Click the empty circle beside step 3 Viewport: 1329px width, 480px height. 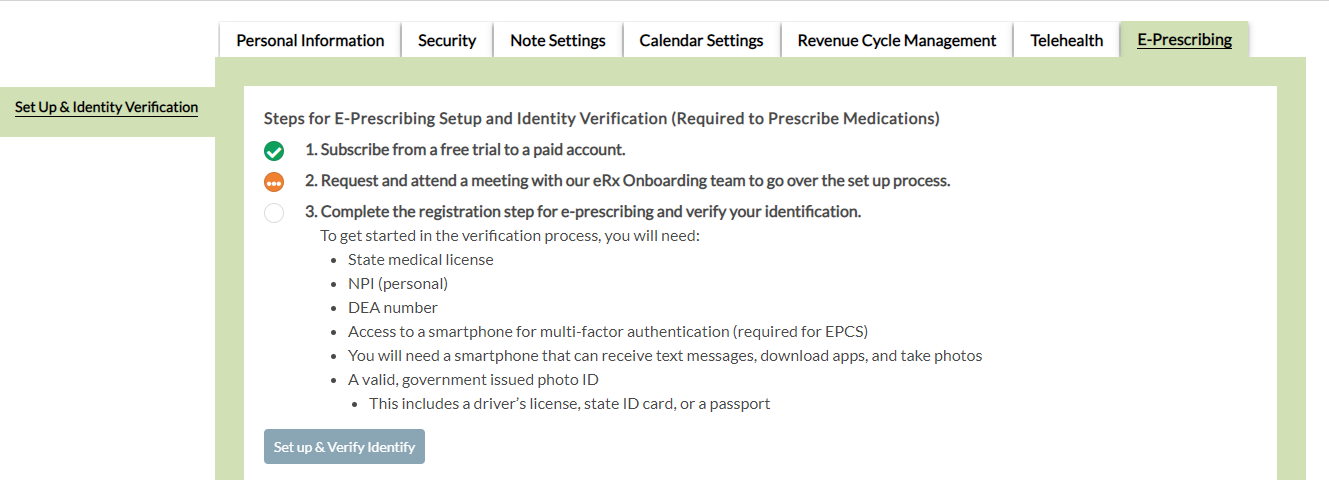click(274, 213)
